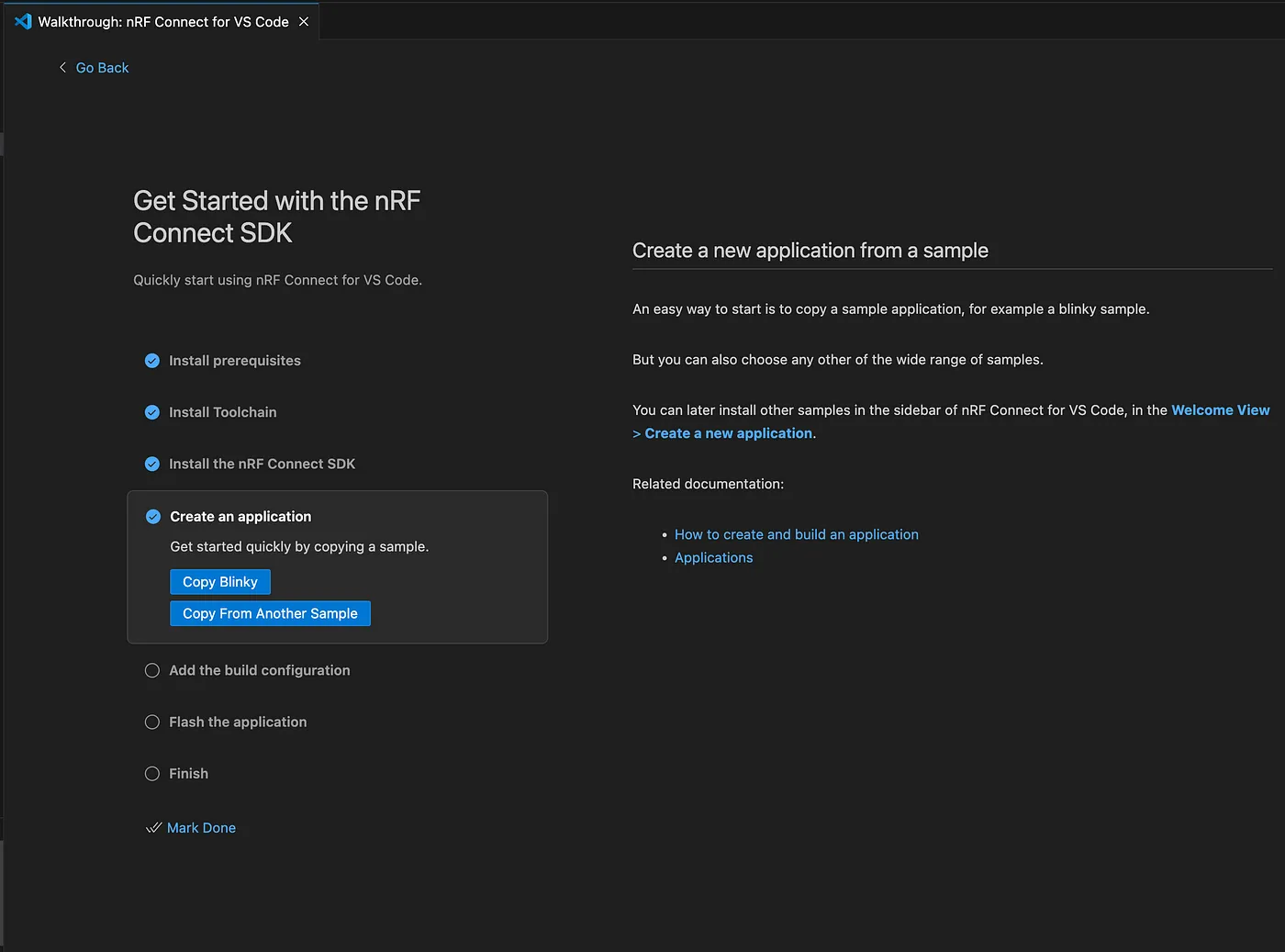Toggle the Install Toolchain step checkmark
Screen dimensions: 1285x952
point(152,412)
